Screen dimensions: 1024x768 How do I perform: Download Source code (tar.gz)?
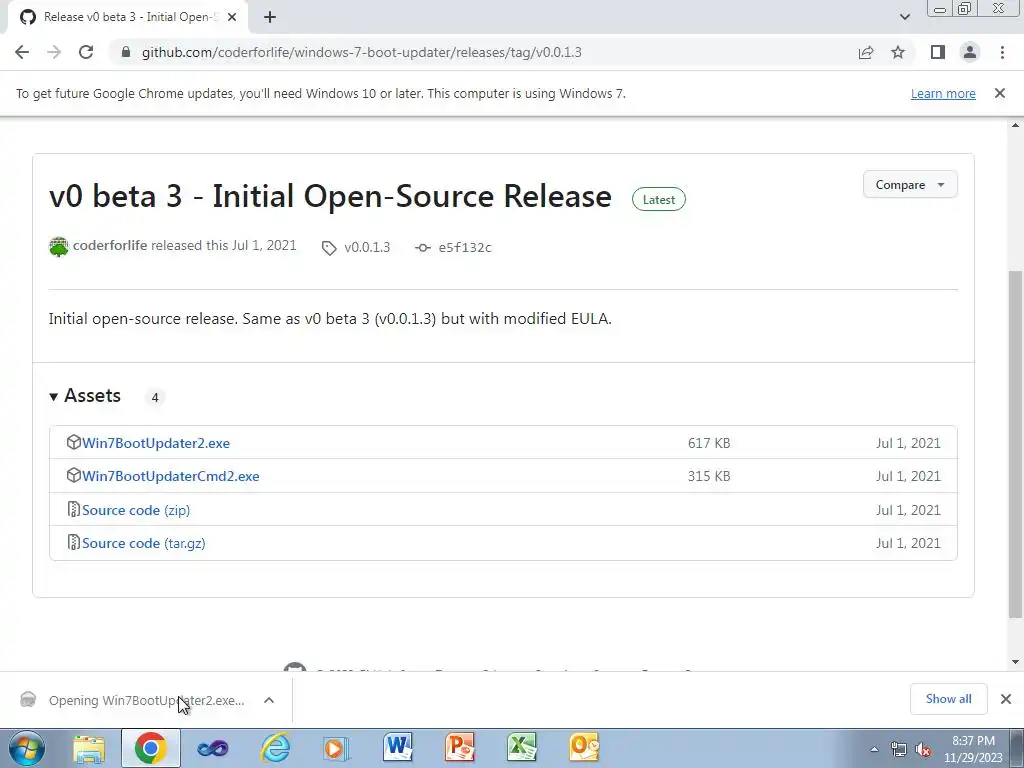(144, 543)
